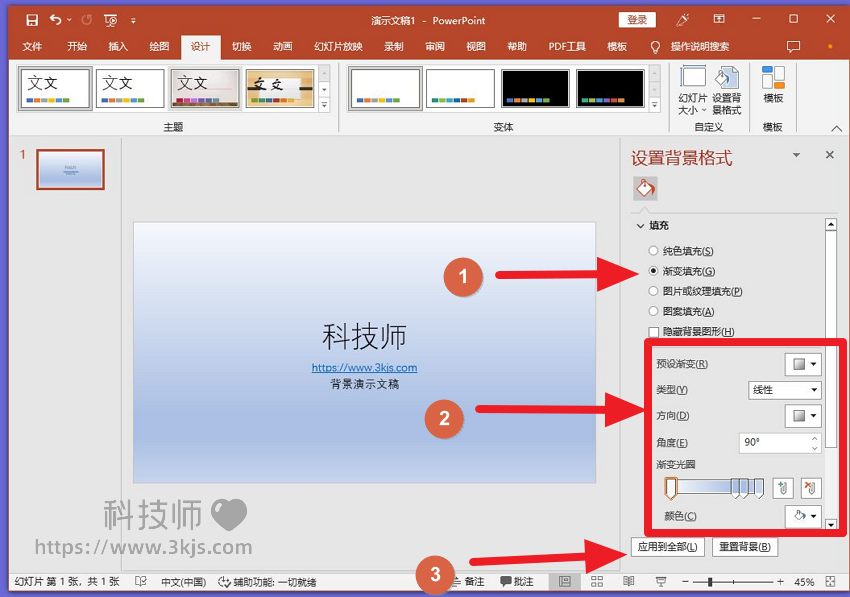Open the https://www.3kjs.com link on slide
This screenshot has width=850, height=597.
tap(364, 368)
